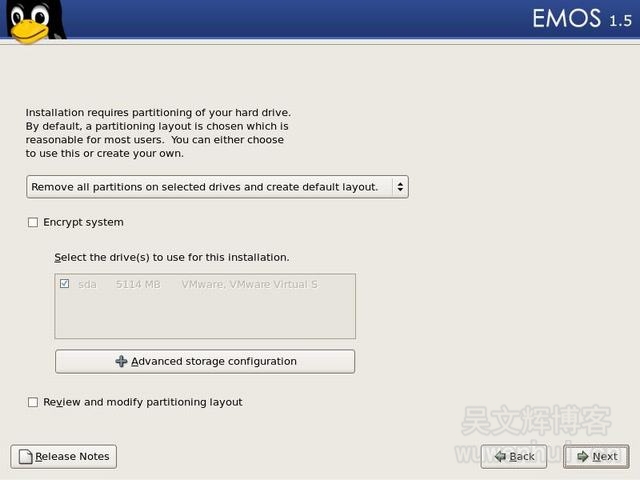Click the installation partitioning instruction text
The width and height of the screenshot is (640, 480).
pos(157,133)
